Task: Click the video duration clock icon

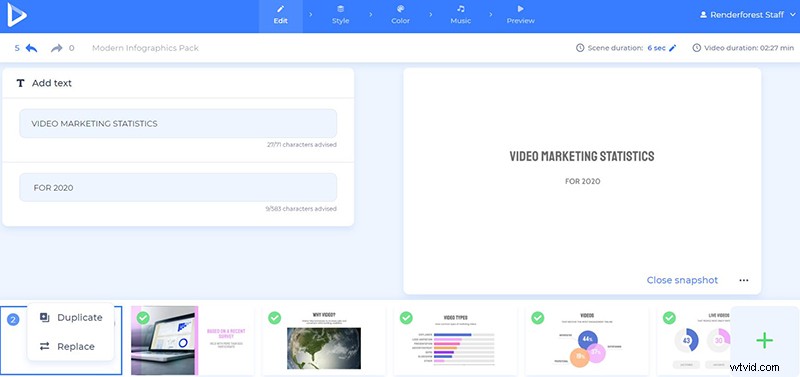Action: (x=697, y=48)
